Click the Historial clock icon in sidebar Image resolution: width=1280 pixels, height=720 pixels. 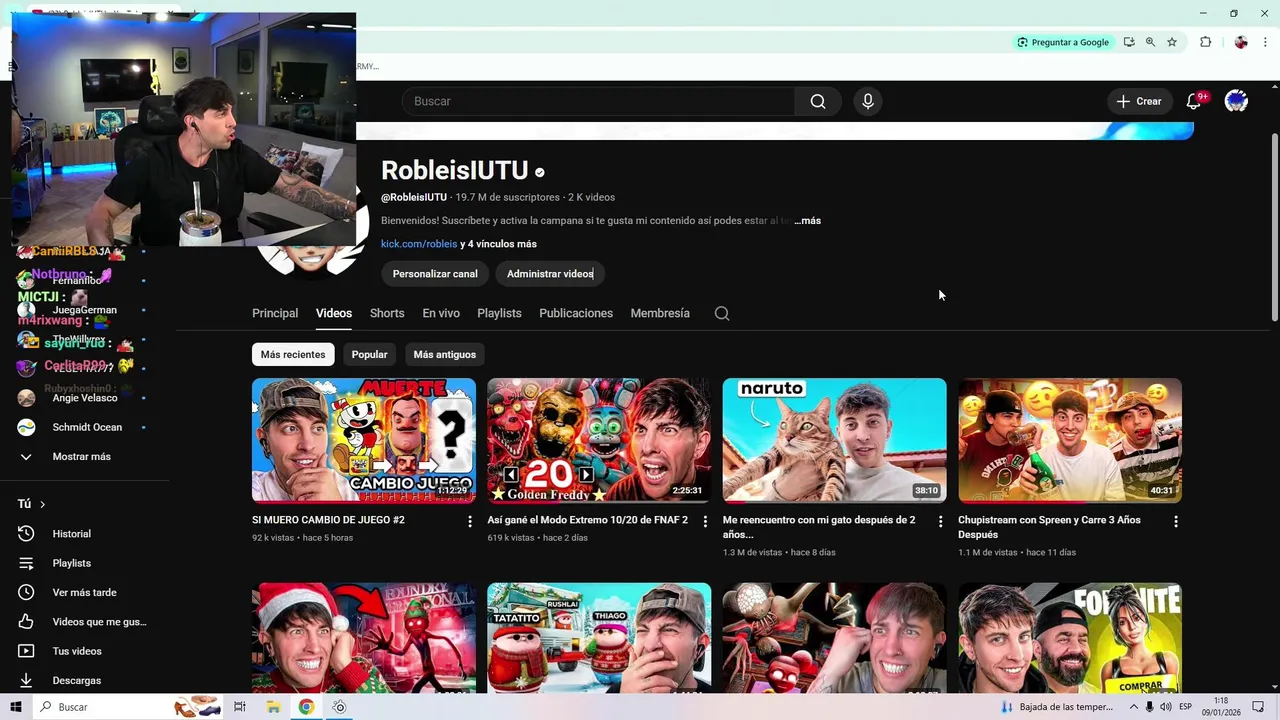click(x=26, y=534)
